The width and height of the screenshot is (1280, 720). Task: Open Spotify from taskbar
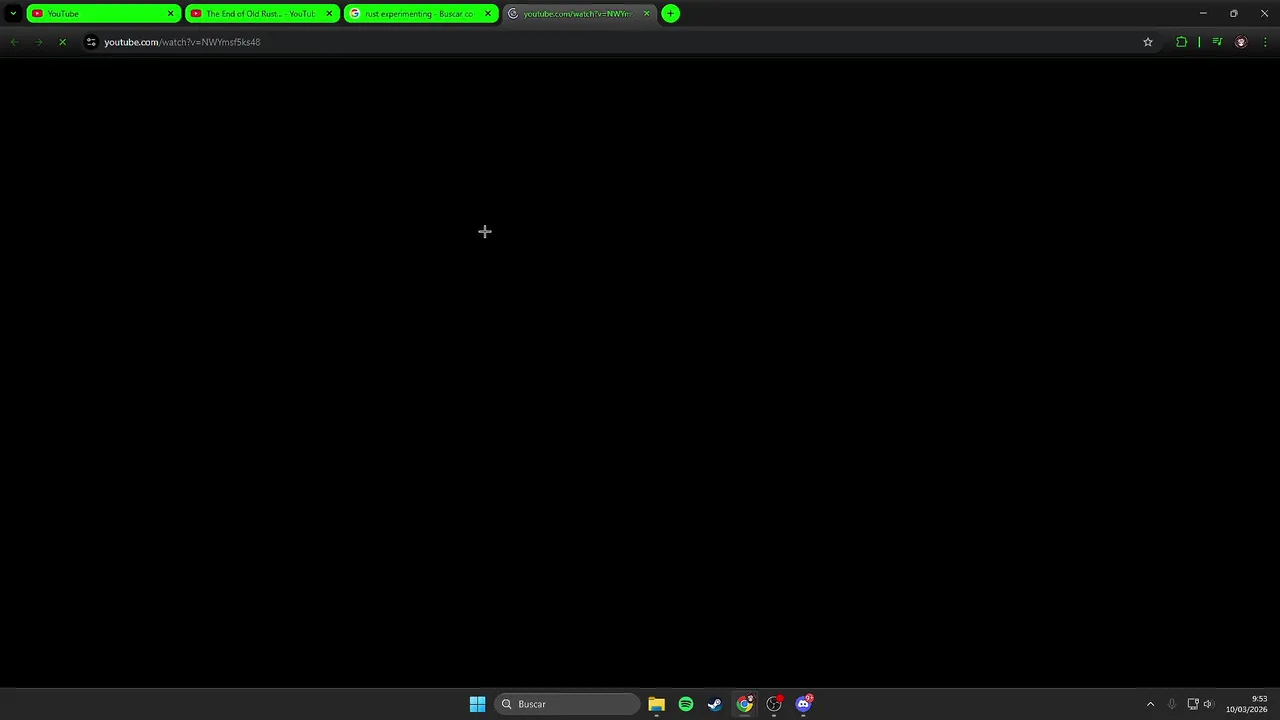coord(685,704)
